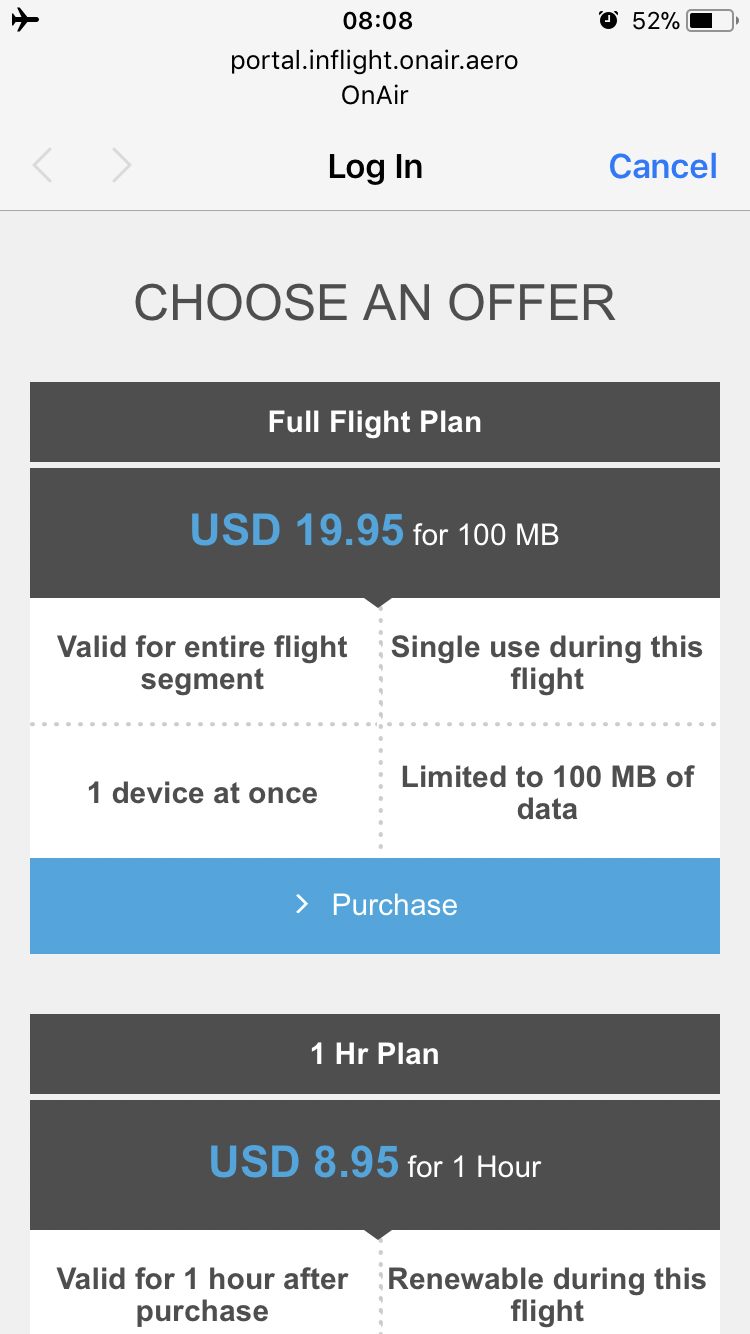Tap the battery indicator icon
The width and height of the screenshot is (750, 1334).
pos(712,20)
